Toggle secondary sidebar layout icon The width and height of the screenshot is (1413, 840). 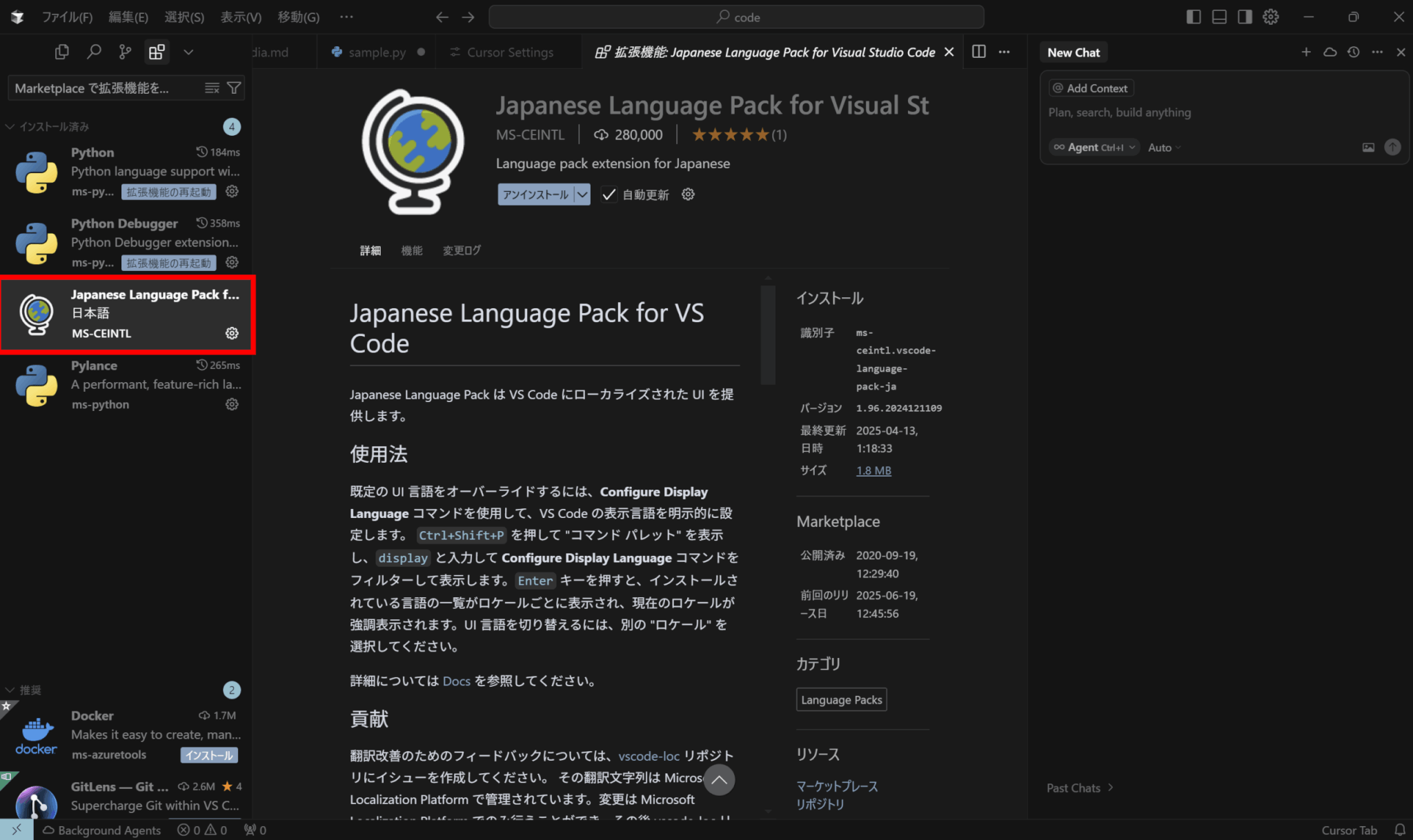[x=1245, y=17]
